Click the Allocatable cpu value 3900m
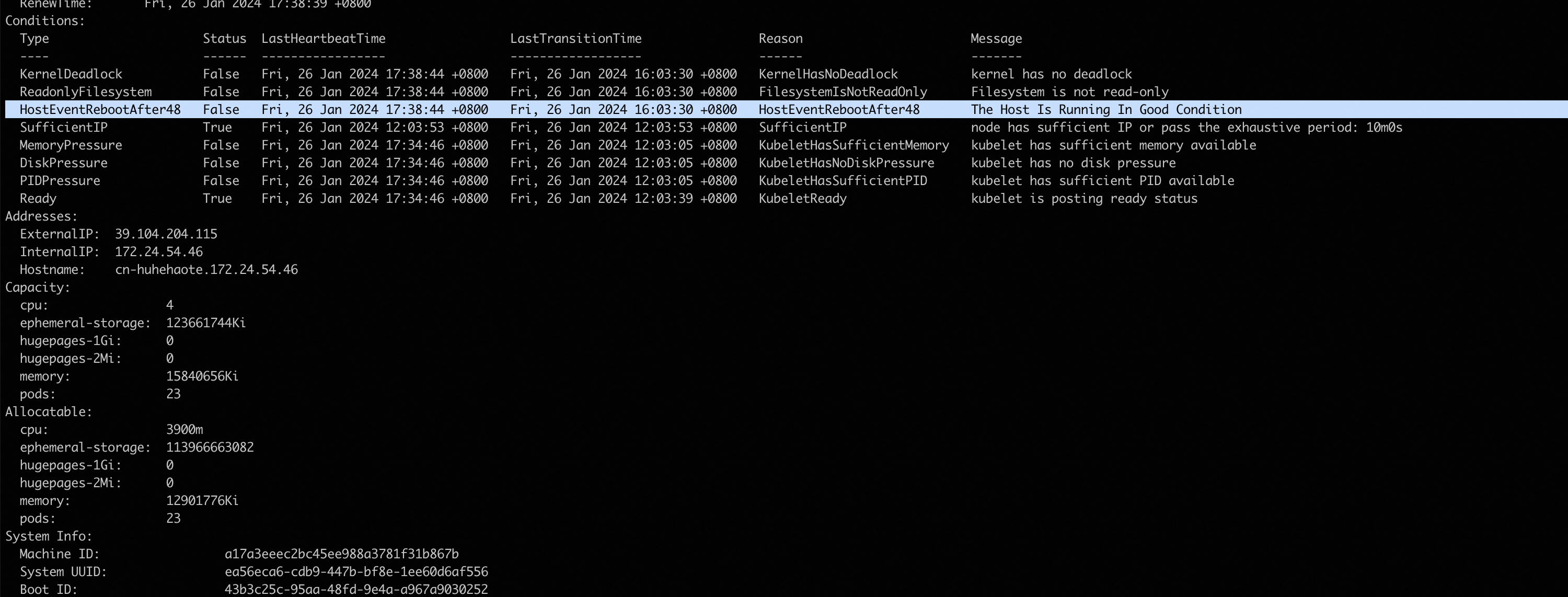This screenshot has width=1568, height=597. pyautogui.click(x=185, y=430)
